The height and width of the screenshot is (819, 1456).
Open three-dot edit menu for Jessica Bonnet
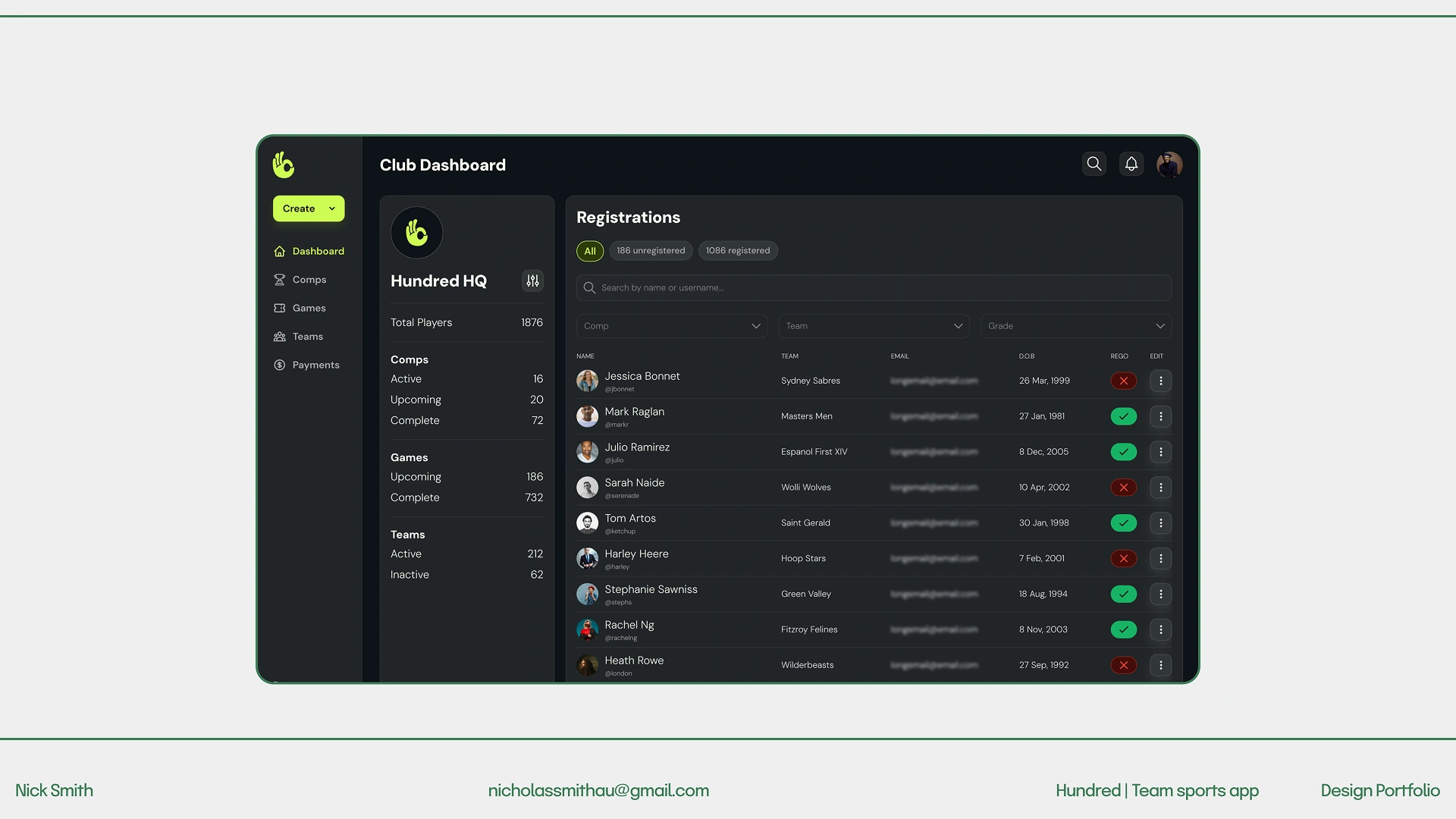click(x=1160, y=381)
